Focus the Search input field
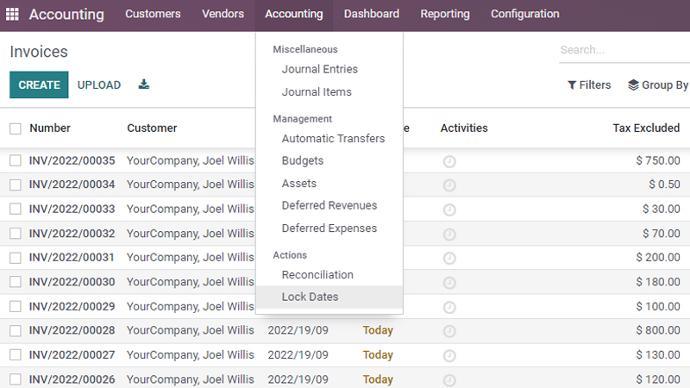The image size is (690, 388). point(624,50)
